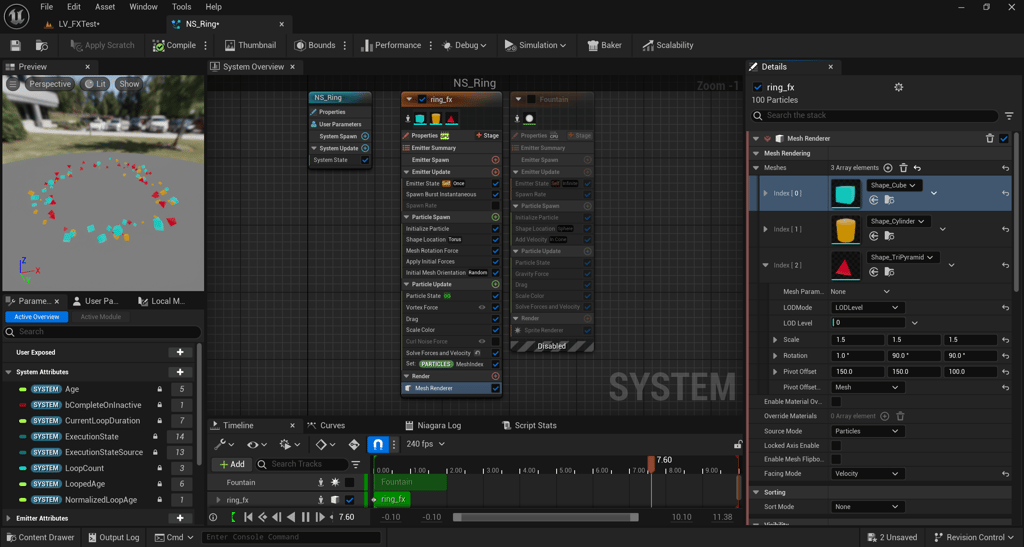Toggle timeline snapping magnet icon
Image resolution: width=1024 pixels, height=547 pixels.
378,444
